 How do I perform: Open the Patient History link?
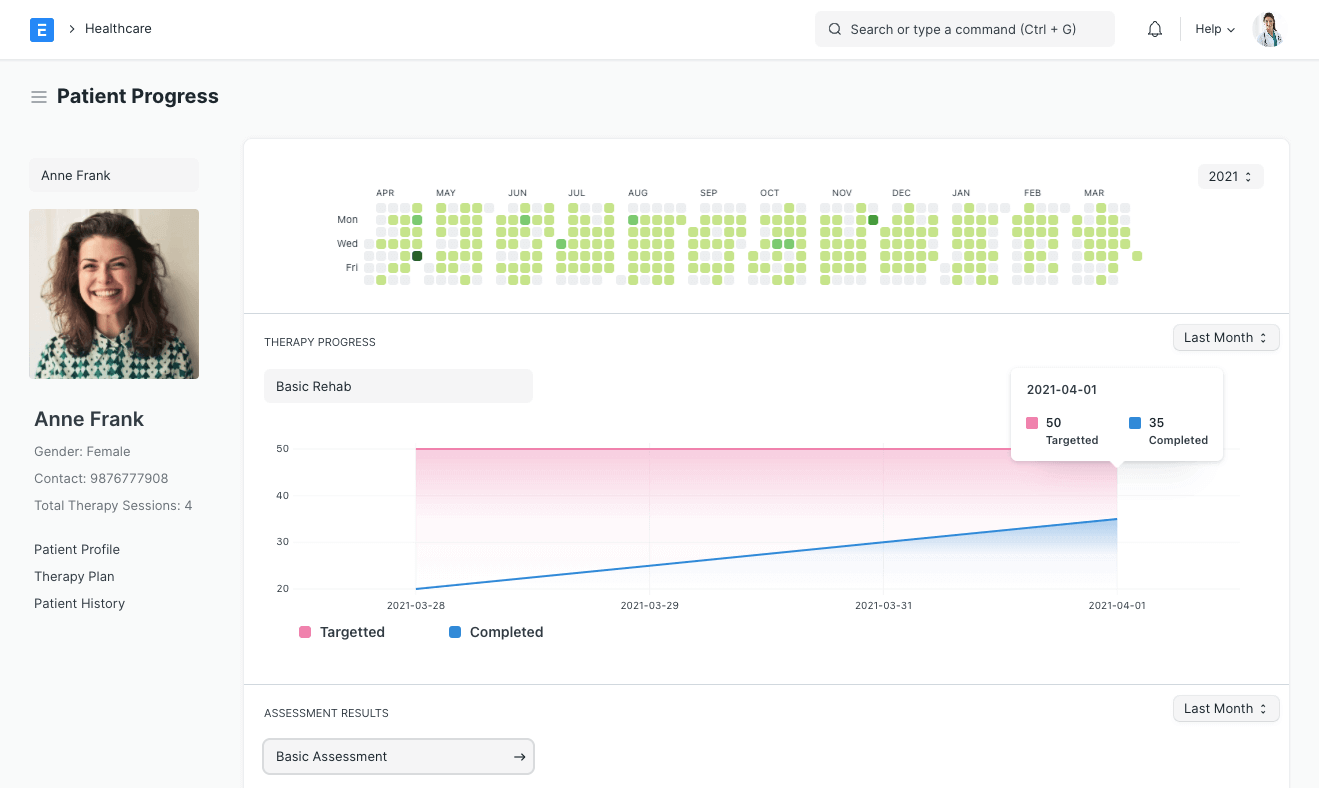pyautogui.click(x=79, y=603)
